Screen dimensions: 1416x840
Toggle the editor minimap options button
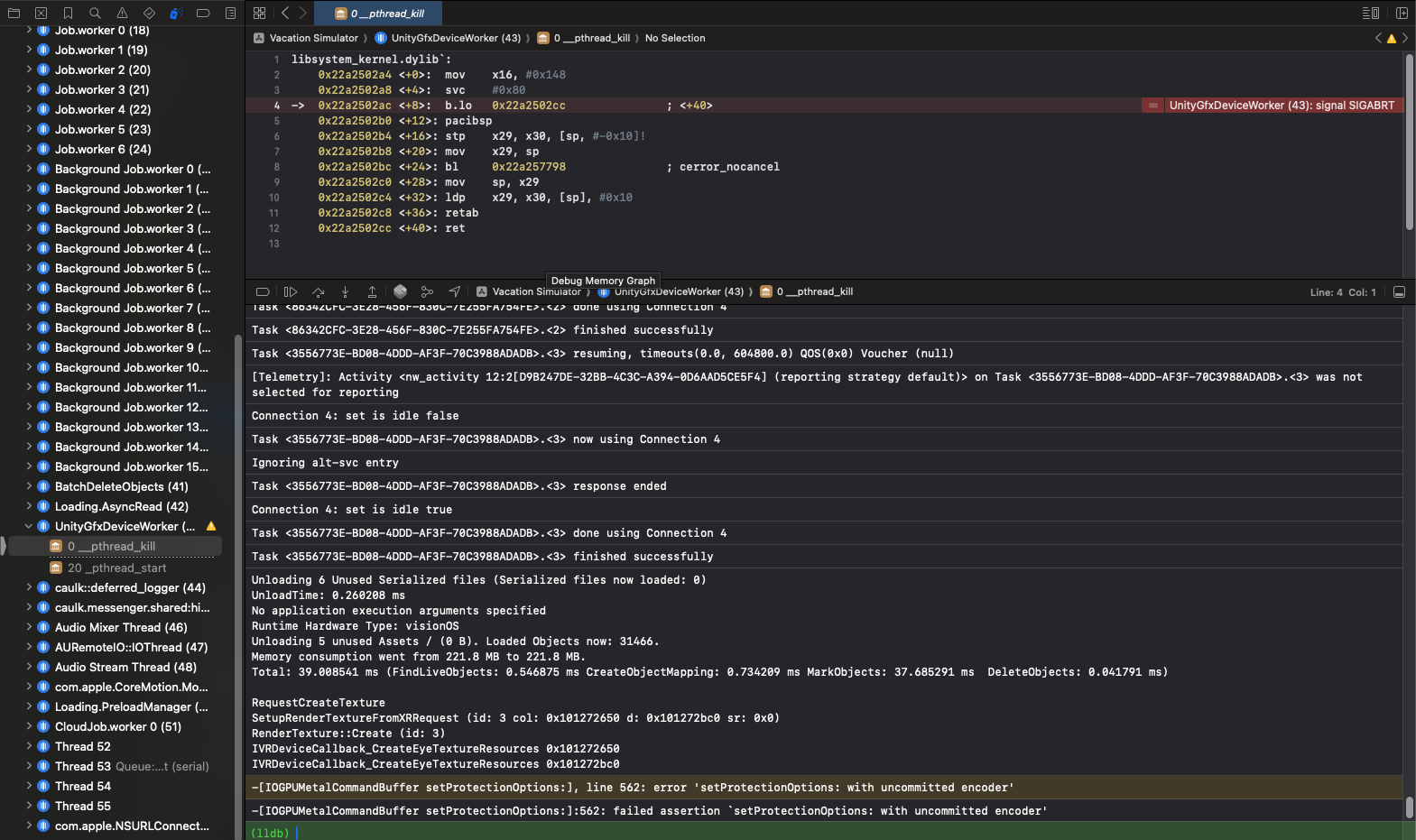1370,14
